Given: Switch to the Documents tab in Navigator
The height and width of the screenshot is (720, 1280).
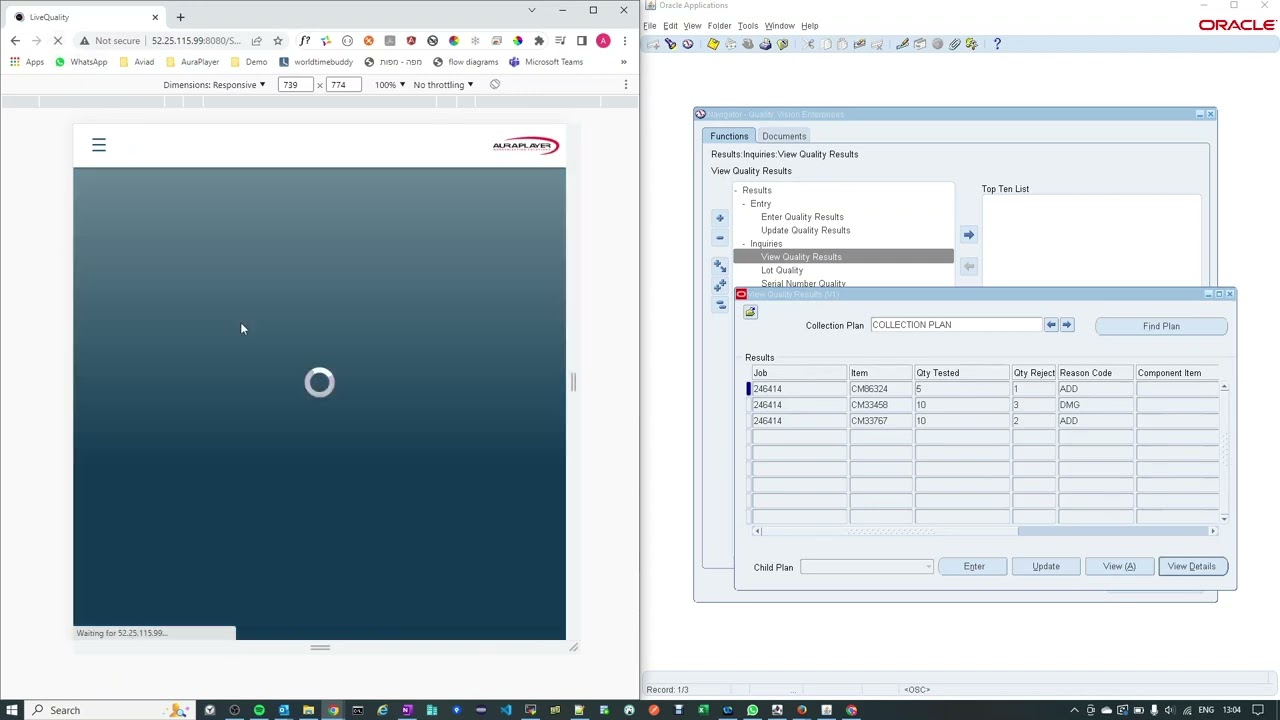Looking at the screenshot, I should click(x=784, y=136).
